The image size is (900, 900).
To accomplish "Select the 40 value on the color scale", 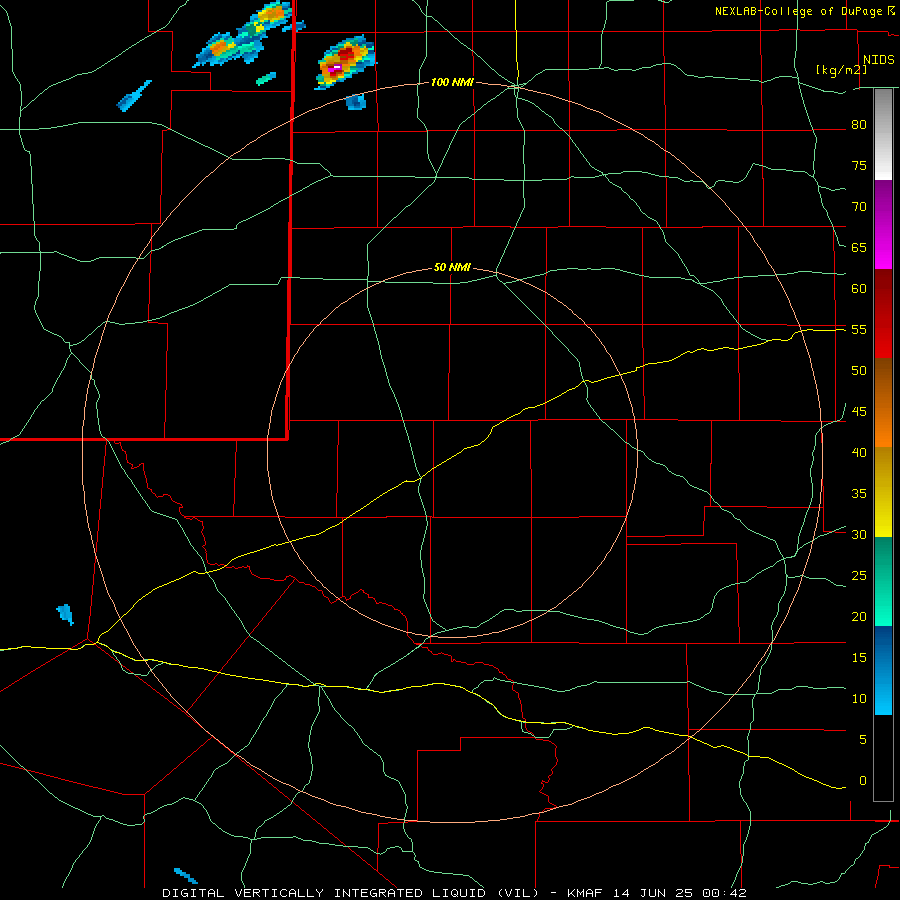I will (859, 453).
